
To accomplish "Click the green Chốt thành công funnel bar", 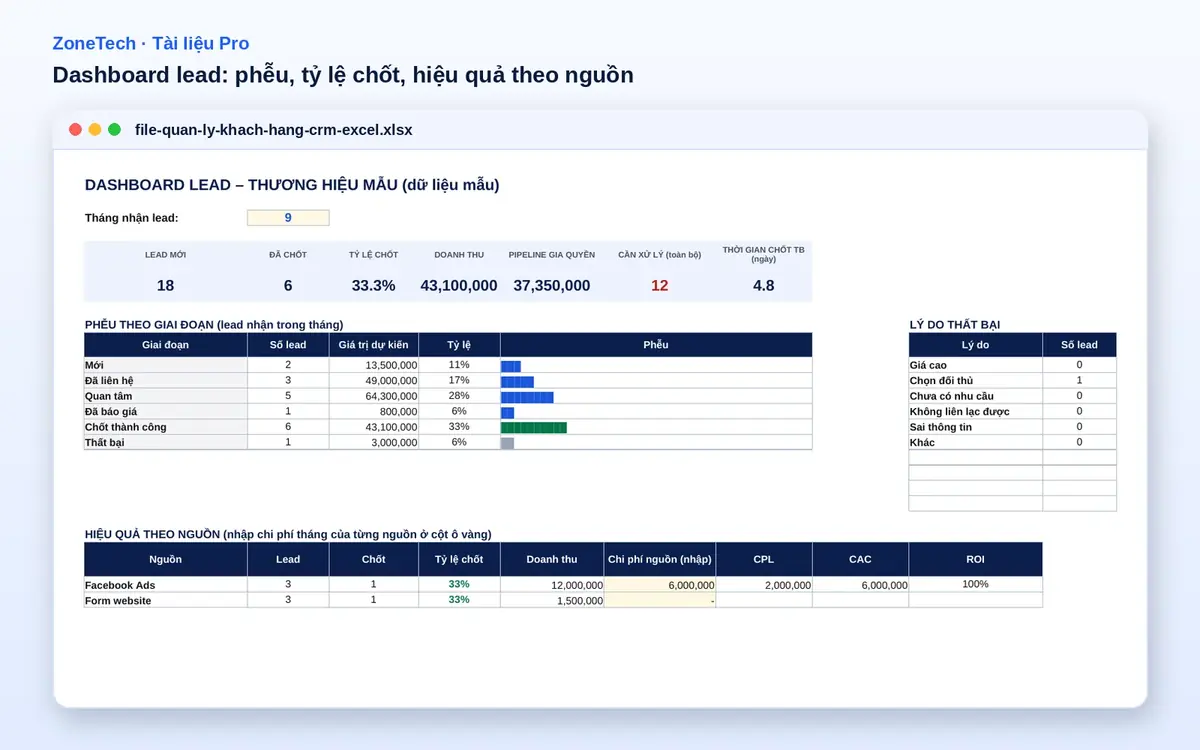I will point(534,428).
